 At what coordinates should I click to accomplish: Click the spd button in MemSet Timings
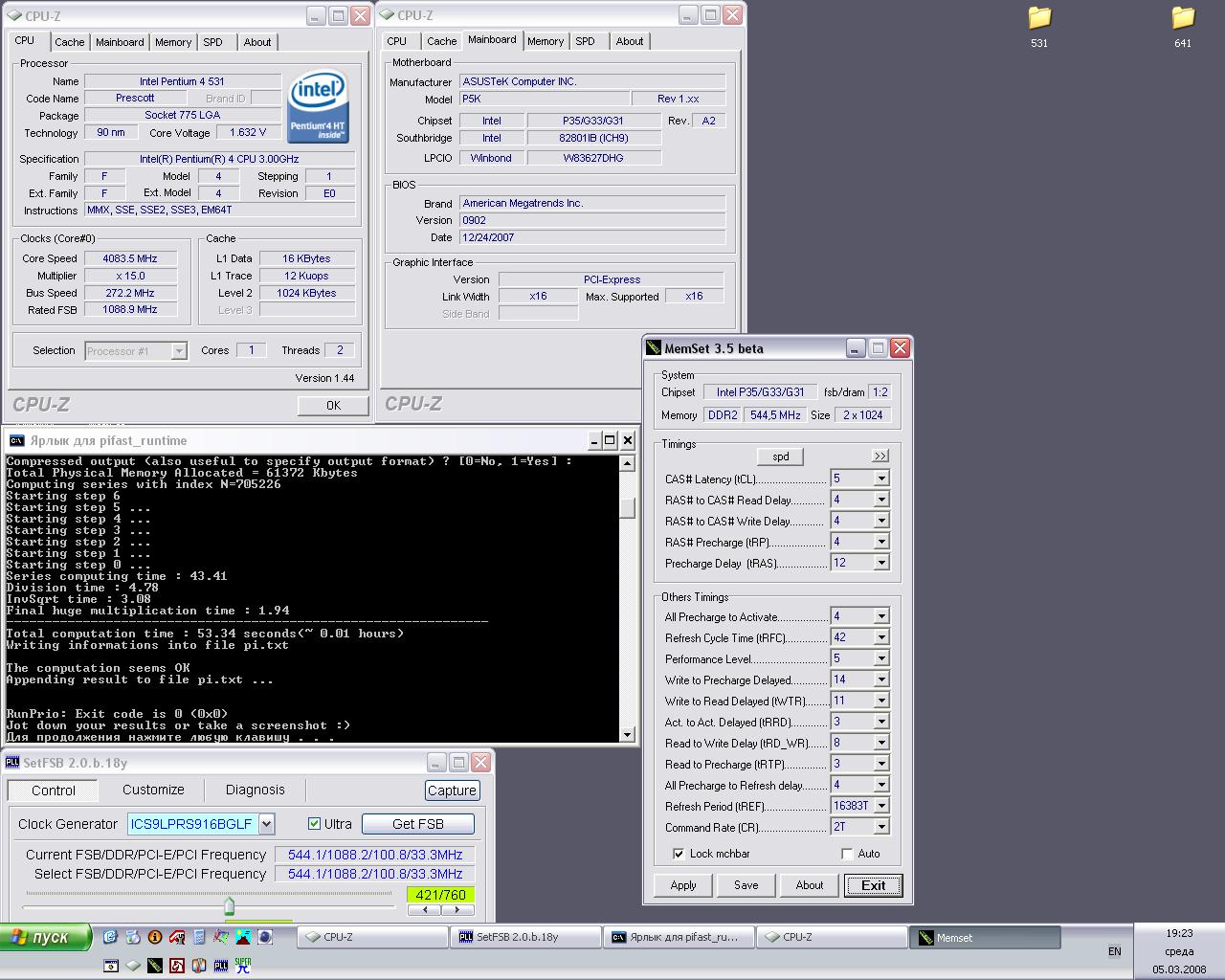point(781,457)
